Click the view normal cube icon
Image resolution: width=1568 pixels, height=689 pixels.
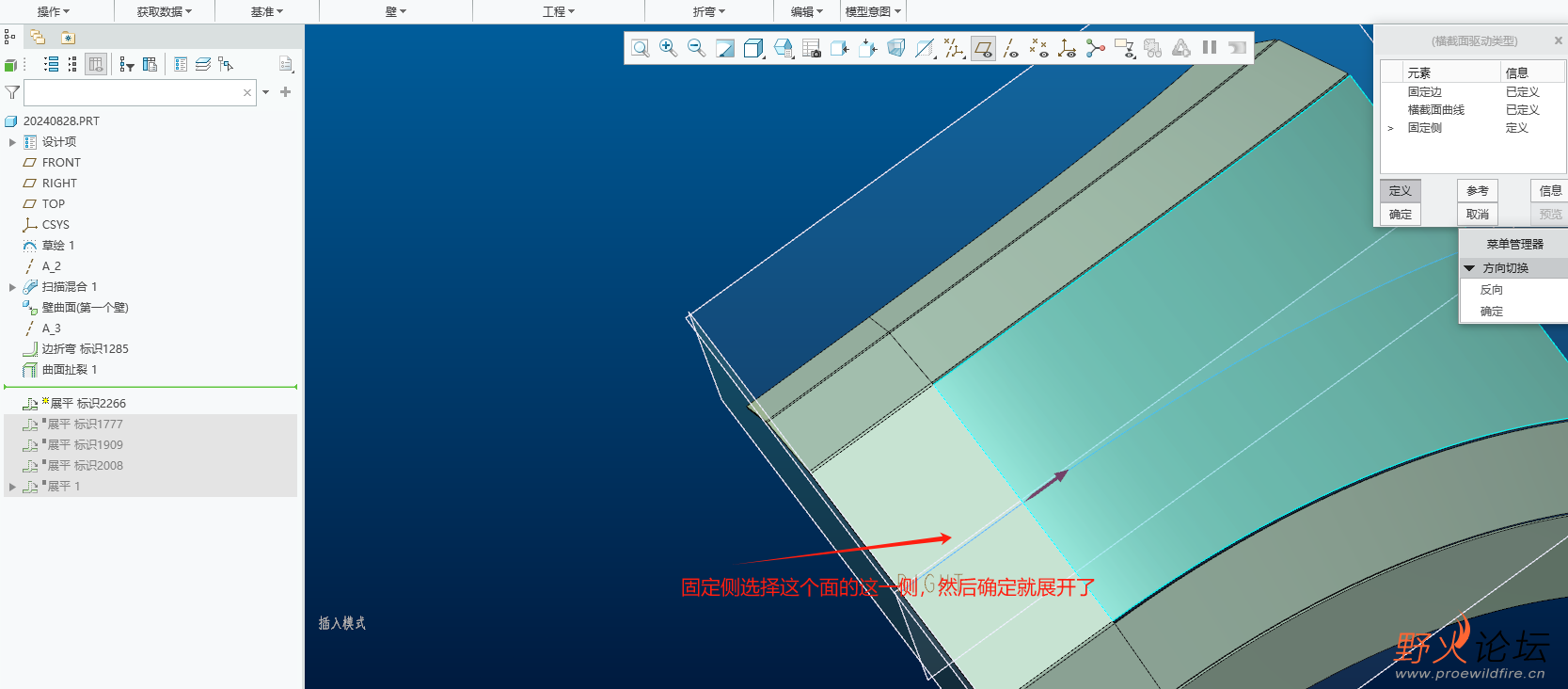point(868,48)
